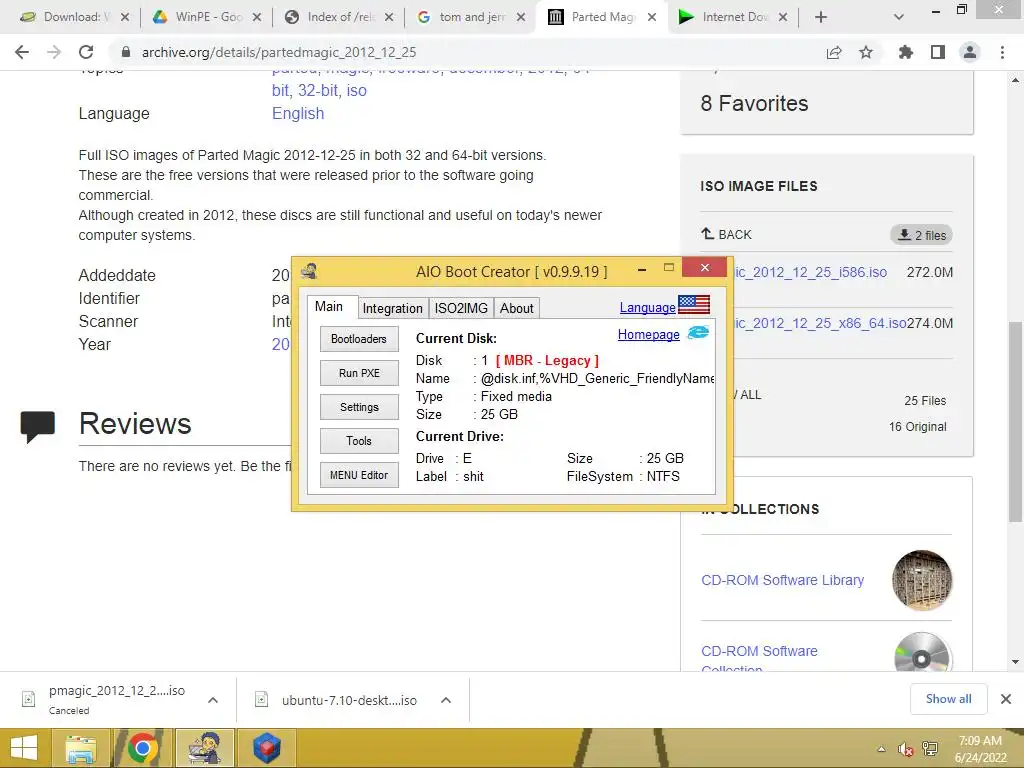1024x768 pixels.
Task: Click the 25 Files count
Action: [925, 401]
